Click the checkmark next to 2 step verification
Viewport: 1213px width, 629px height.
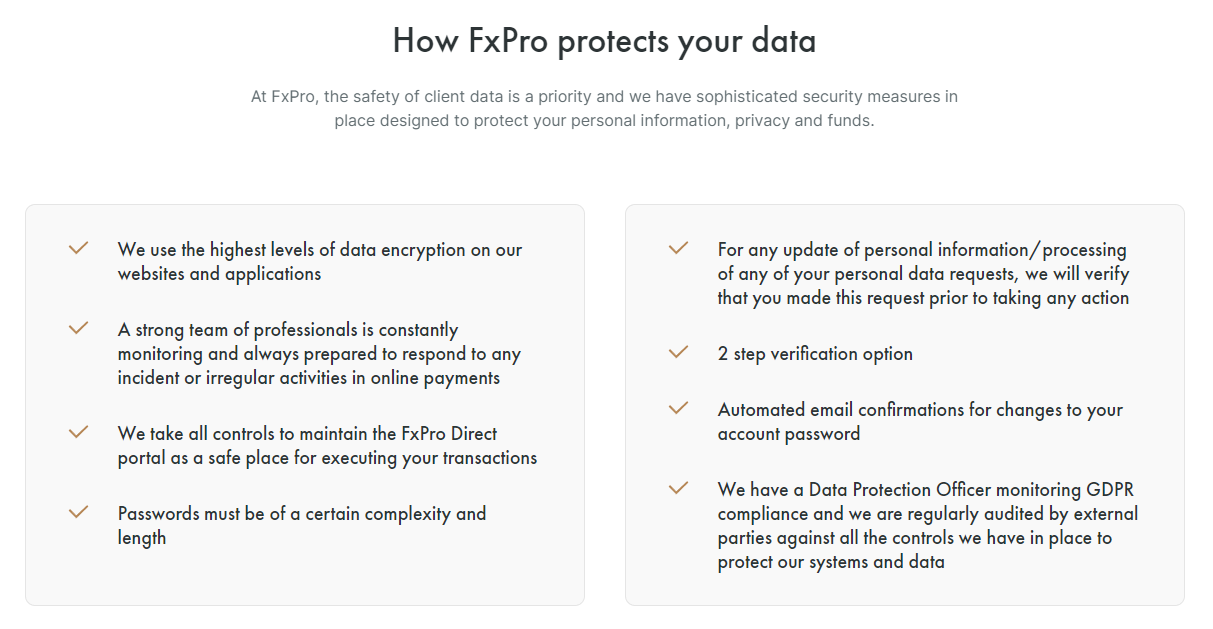(678, 352)
